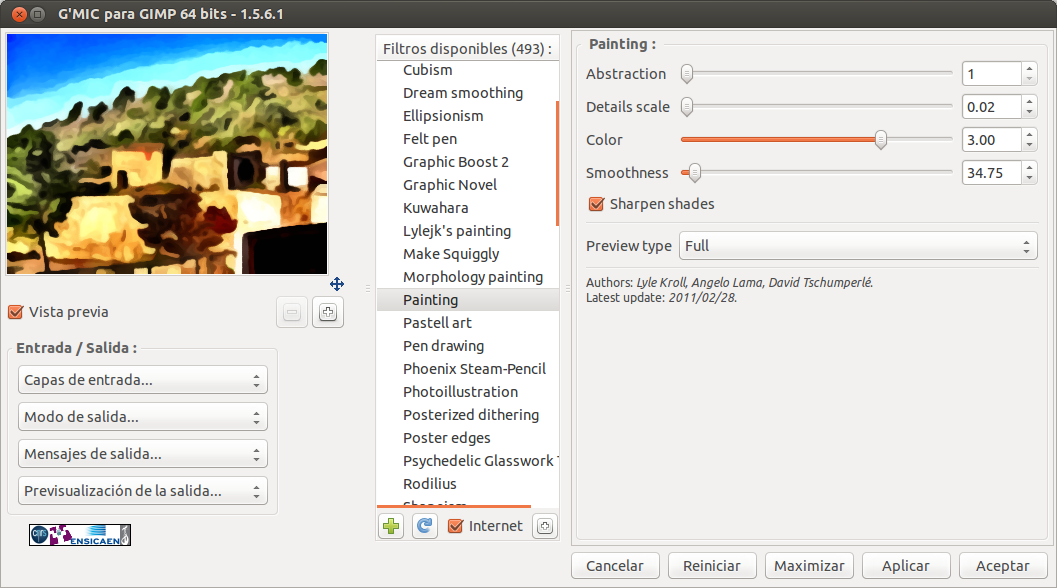Decrease the Details scale value with down arrow
1057x588 pixels.
[1029, 113]
